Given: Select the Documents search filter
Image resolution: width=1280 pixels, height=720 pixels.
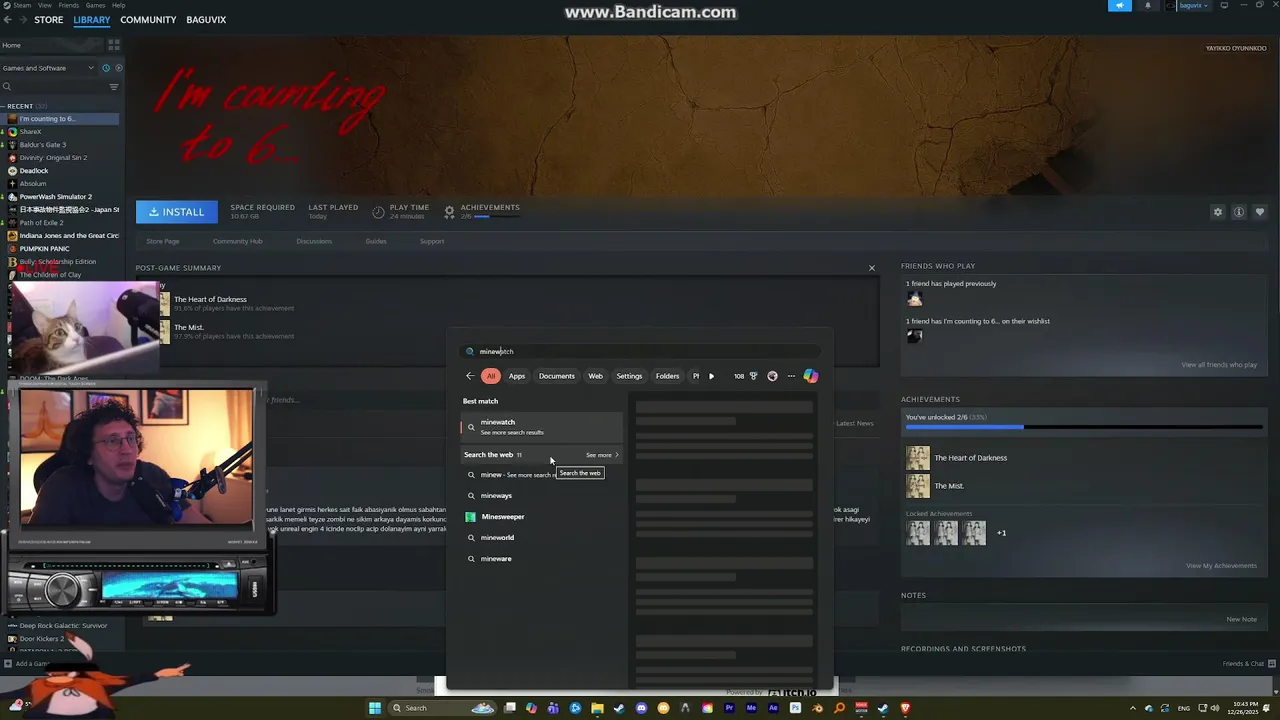Looking at the screenshot, I should 557,376.
